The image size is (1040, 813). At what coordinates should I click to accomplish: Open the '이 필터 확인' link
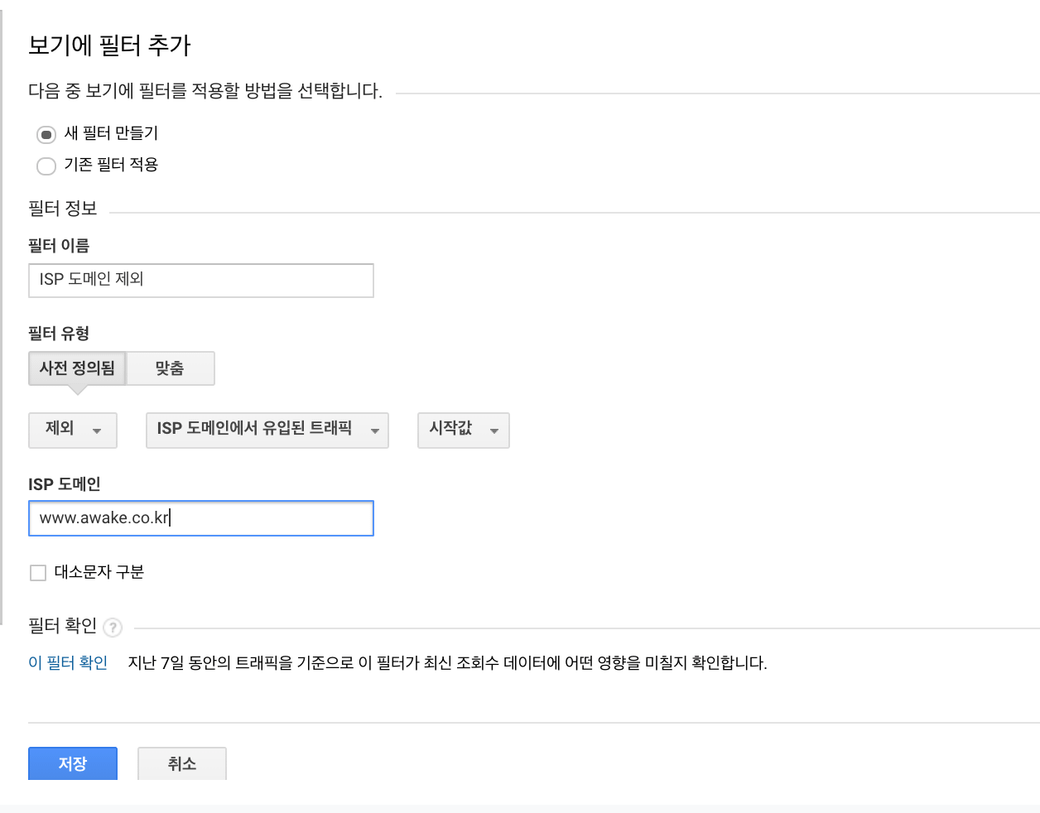(x=68, y=662)
